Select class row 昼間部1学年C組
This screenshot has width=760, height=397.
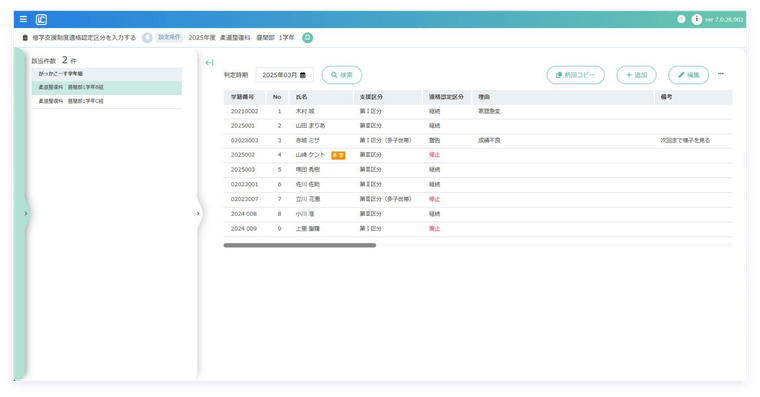point(107,101)
